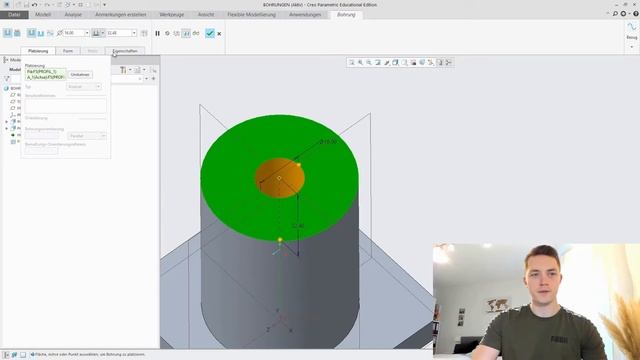Toggle the unattached preview icon
The width and height of the screenshot is (640, 360).
pos(176,33)
